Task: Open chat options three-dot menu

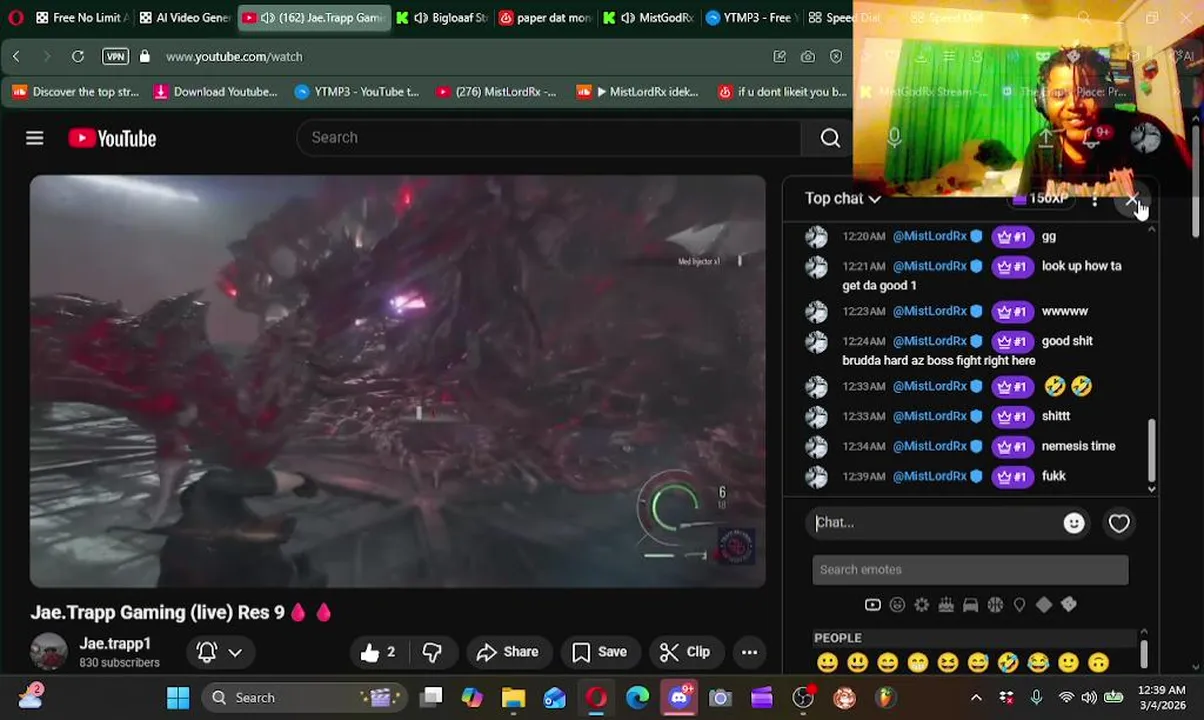Action: [1095, 200]
